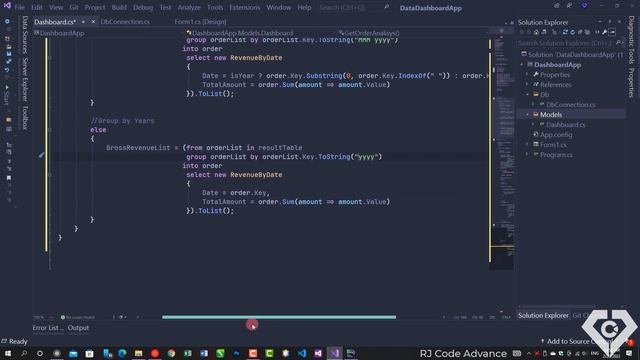This screenshot has height=360, width=640.
Task: Open the Error List panel
Action: [x=48, y=328]
